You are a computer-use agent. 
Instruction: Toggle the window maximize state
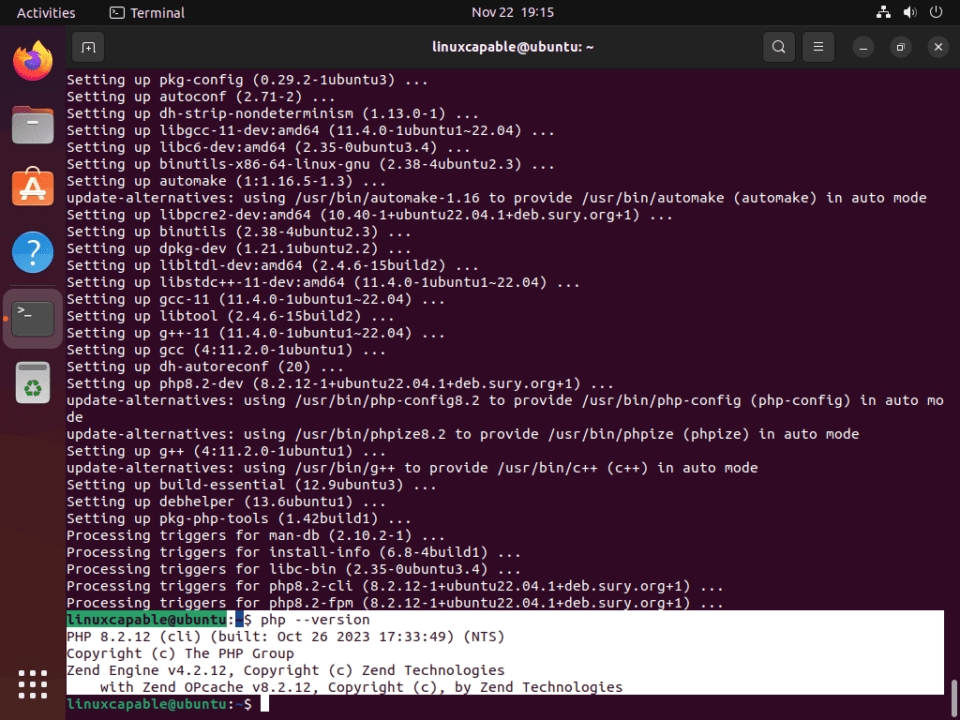point(899,47)
